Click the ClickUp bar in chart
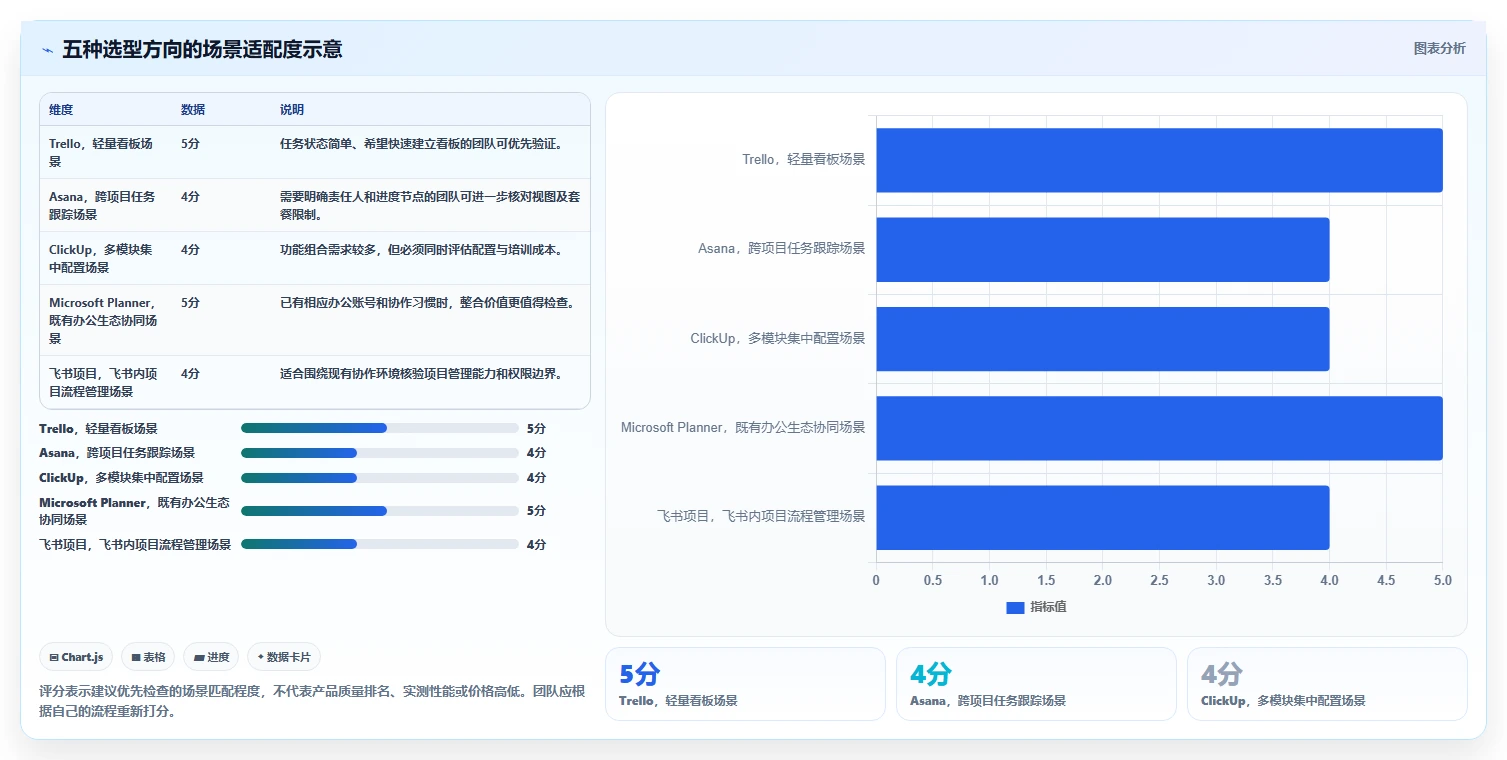The width and height of the screenshot is (1507, 760). click(x=1103, y=338)
